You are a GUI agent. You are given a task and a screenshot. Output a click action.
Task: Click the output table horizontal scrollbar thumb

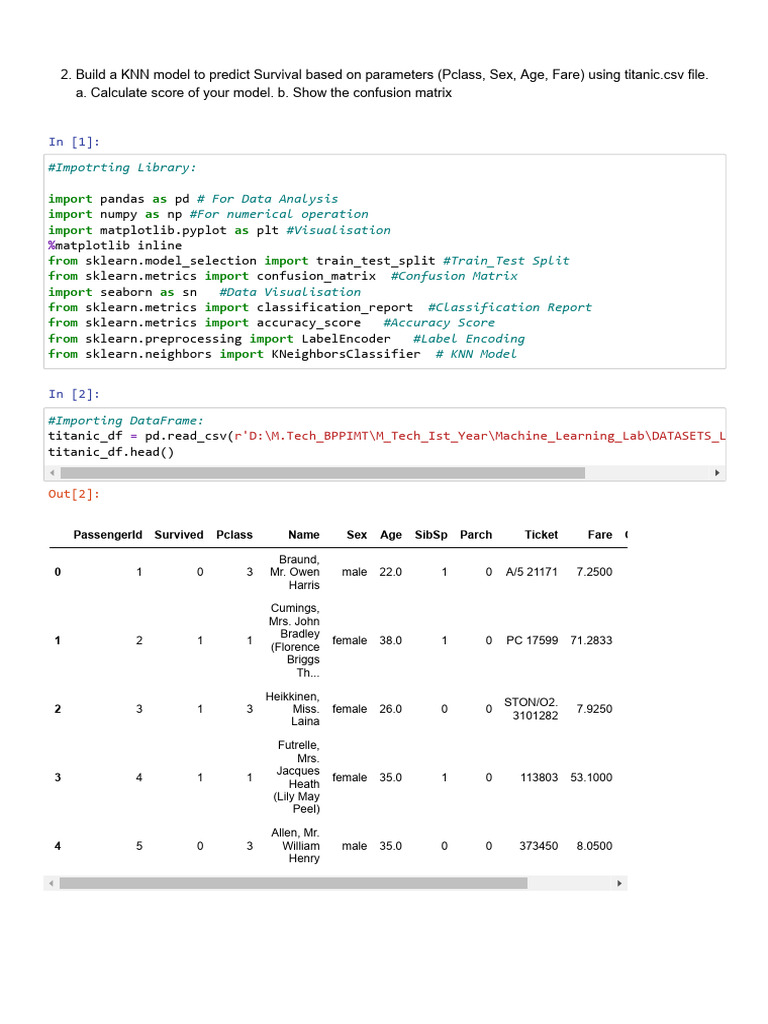click(x=293, y=884)
